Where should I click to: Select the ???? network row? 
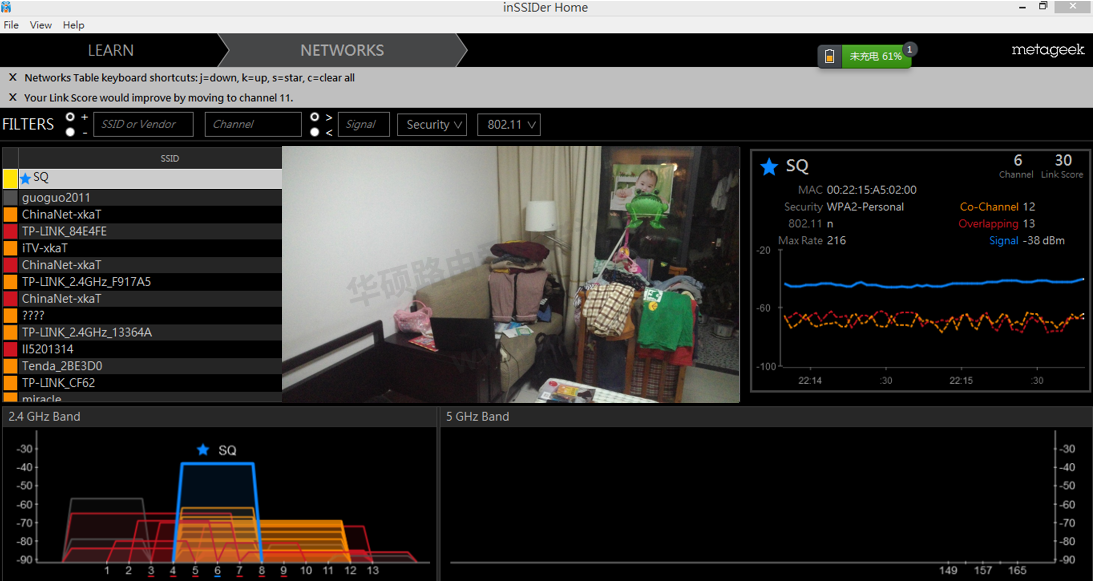click(142, 315)
